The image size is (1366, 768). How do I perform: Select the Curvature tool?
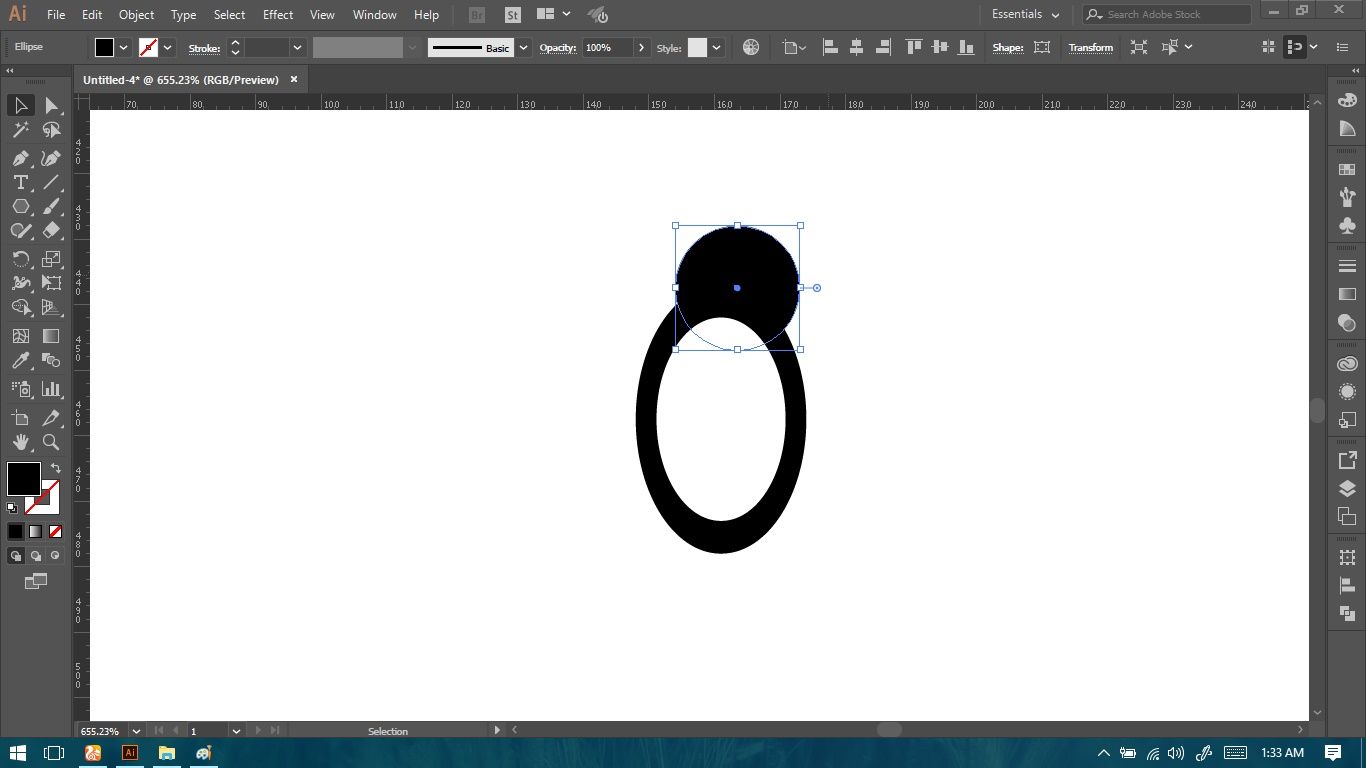pos(51,158)
